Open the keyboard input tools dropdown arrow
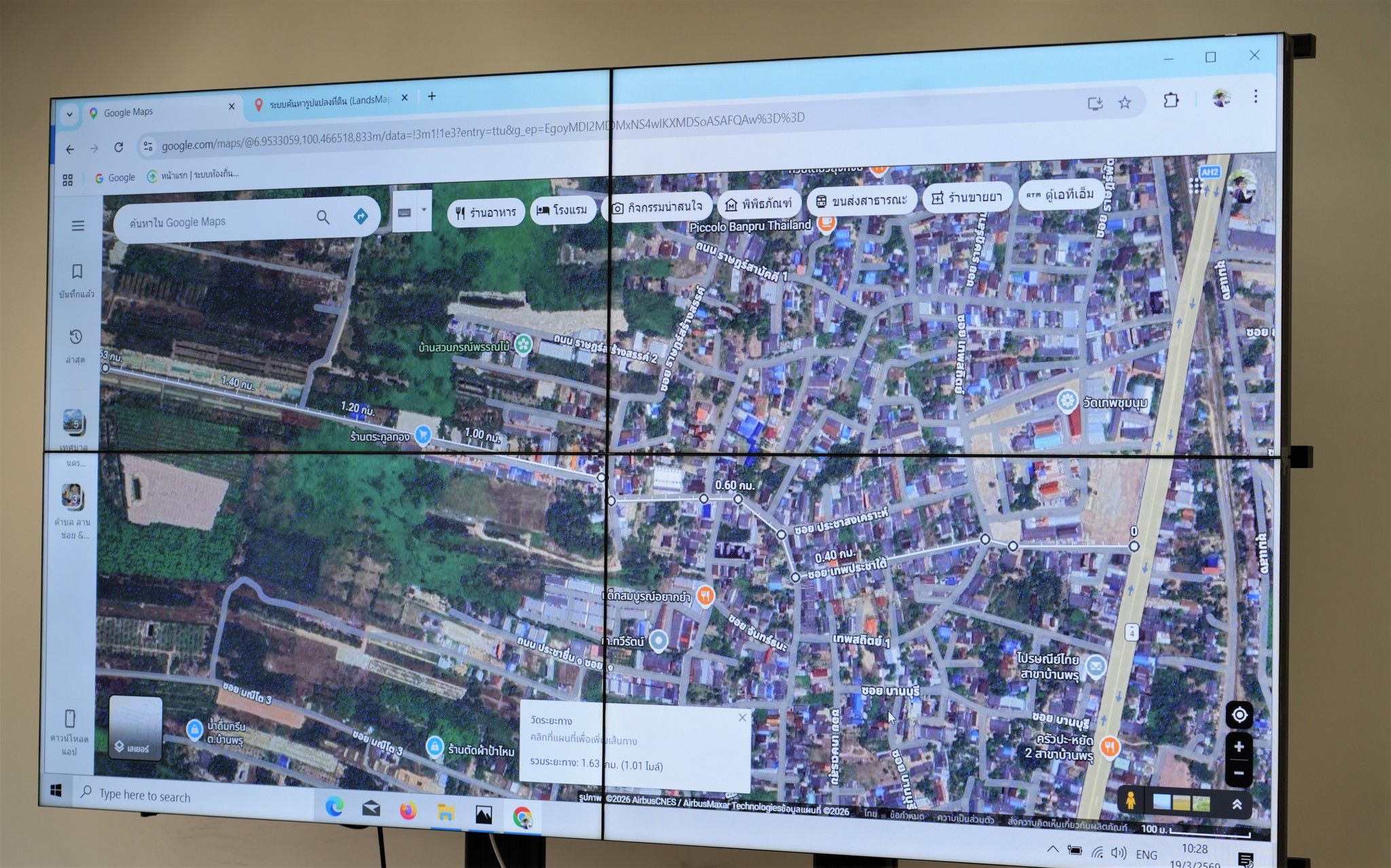The height and width of the screenshot is (868, 1391). click(424, 210)
